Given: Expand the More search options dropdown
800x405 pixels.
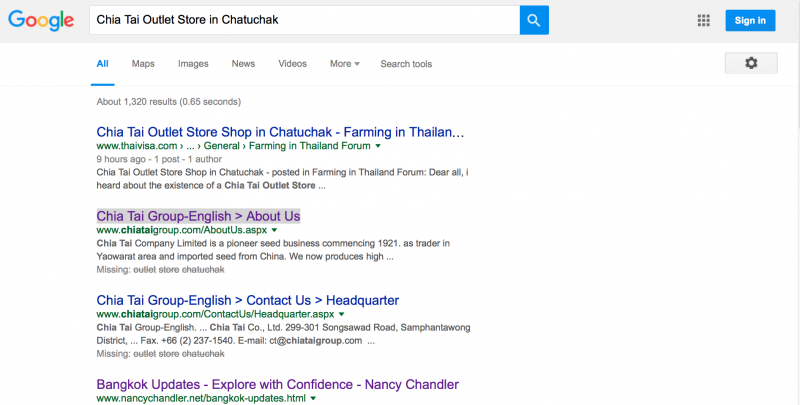Looking at the screenshot, I should [345, 64].
